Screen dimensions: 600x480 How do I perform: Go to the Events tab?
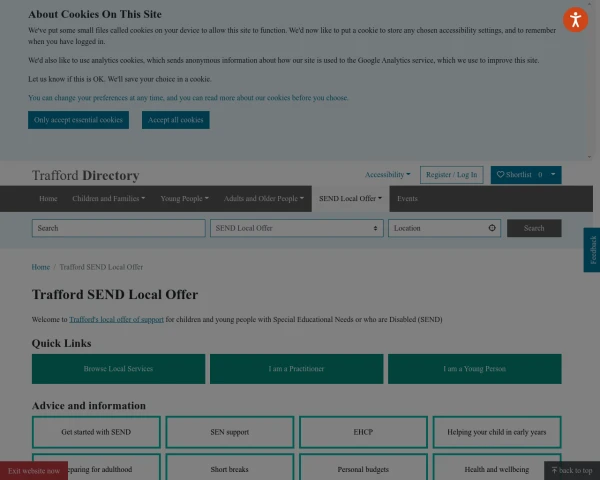[x=407, y=199]
